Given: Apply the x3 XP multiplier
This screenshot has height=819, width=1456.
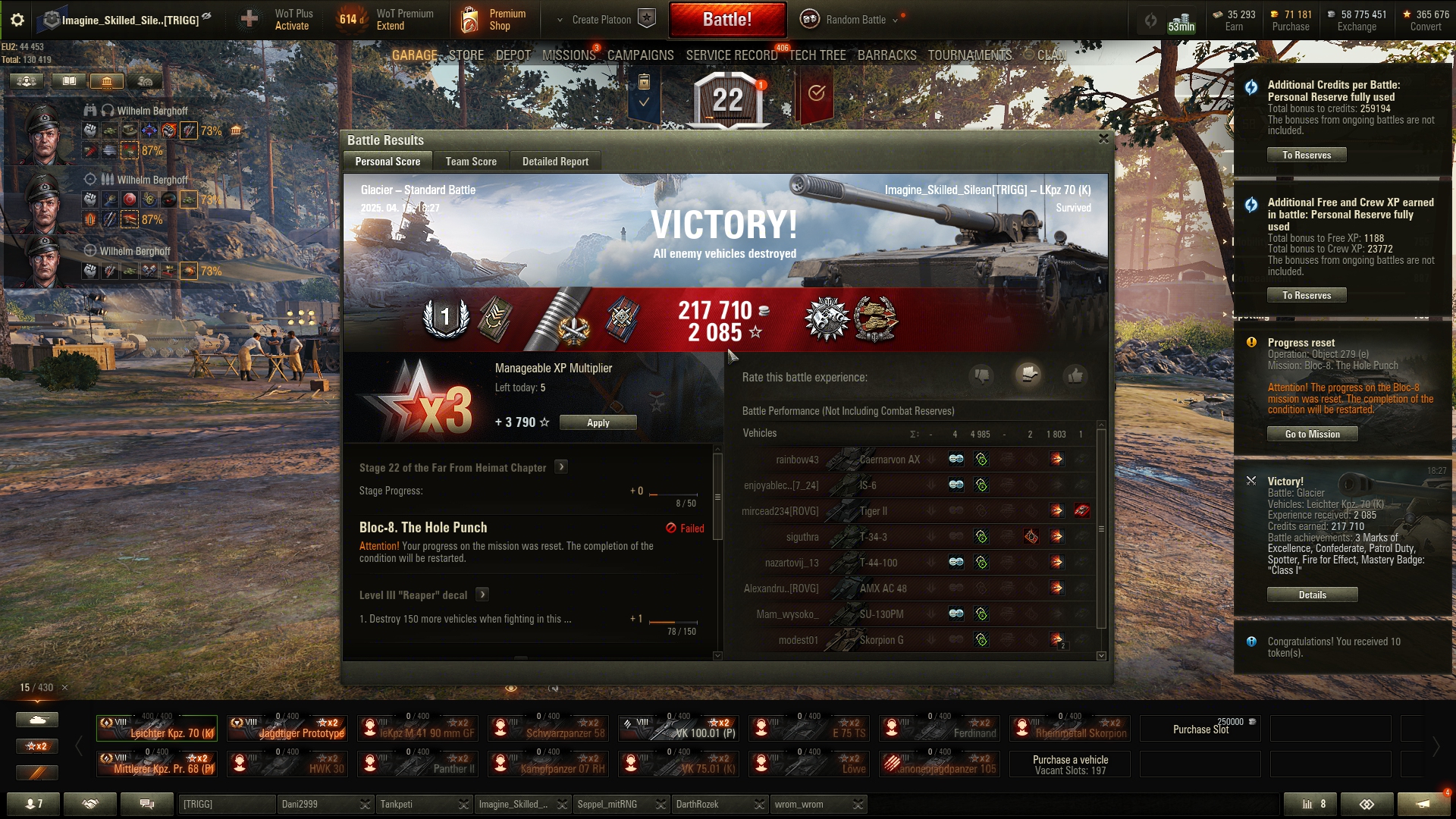Looking at the screenshot, I should 598,422.
